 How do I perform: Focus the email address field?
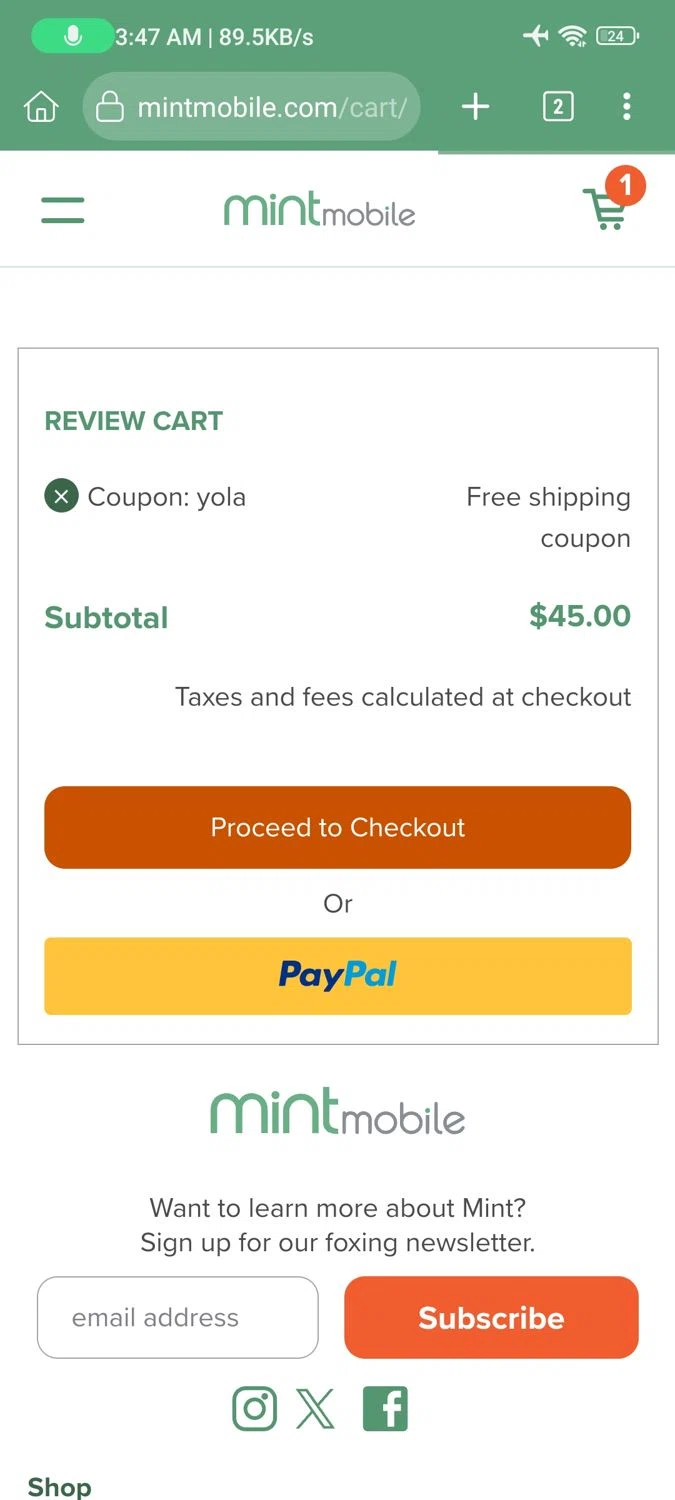click(178, 1317)
